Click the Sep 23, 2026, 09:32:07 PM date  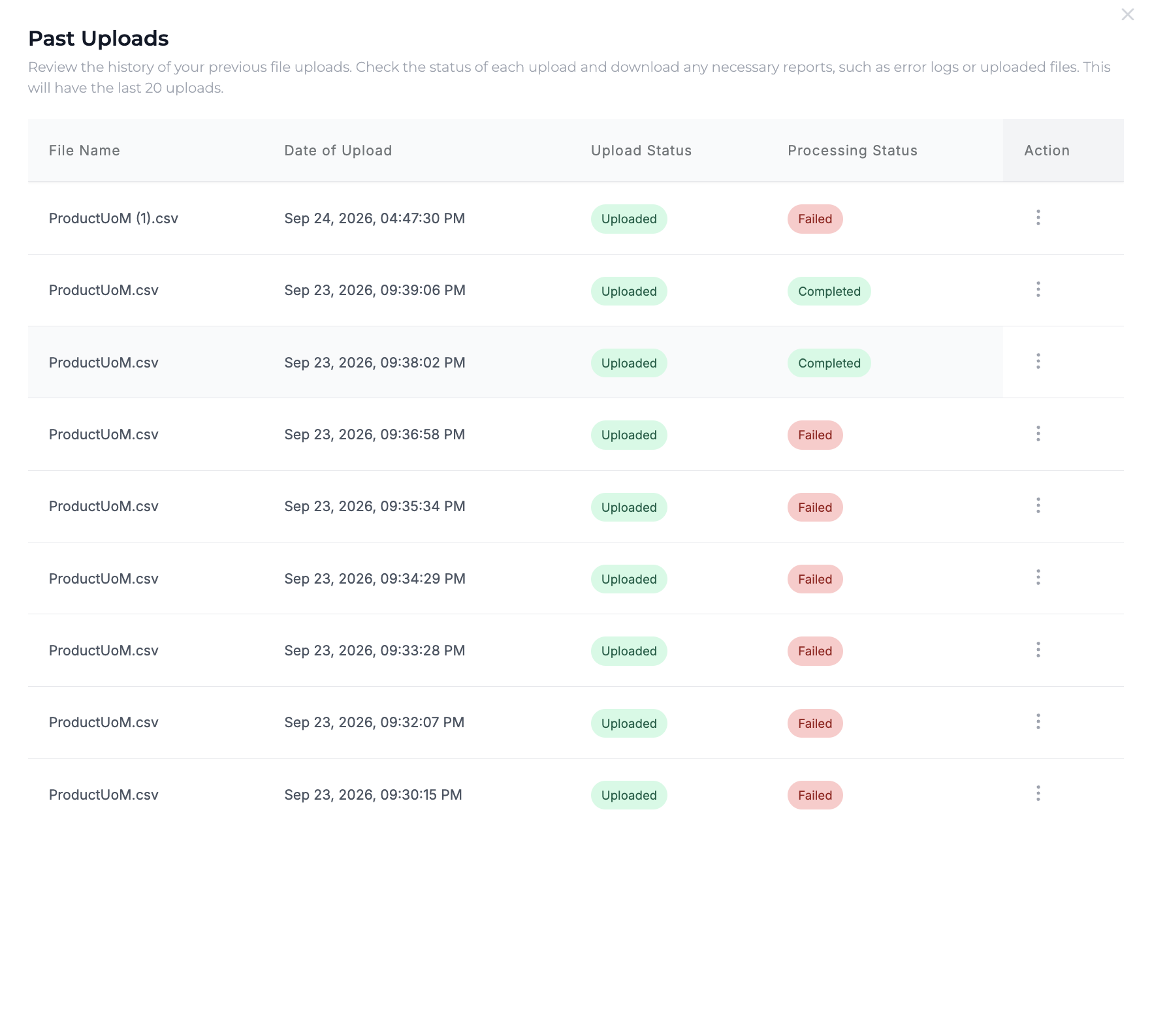click(374, 723)
